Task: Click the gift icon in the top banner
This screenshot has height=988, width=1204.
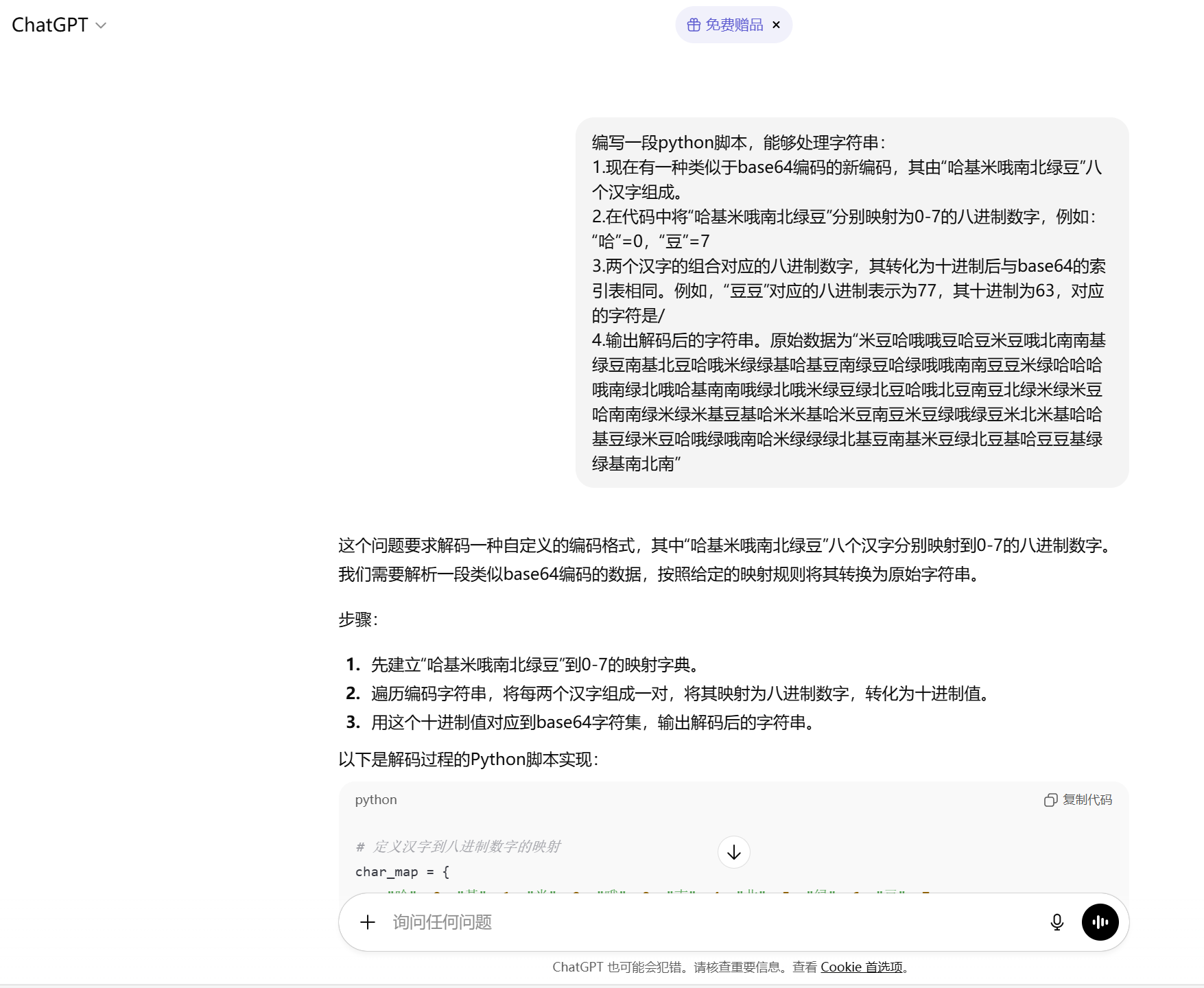Action: pyautogui.click(x=694, y=25)
